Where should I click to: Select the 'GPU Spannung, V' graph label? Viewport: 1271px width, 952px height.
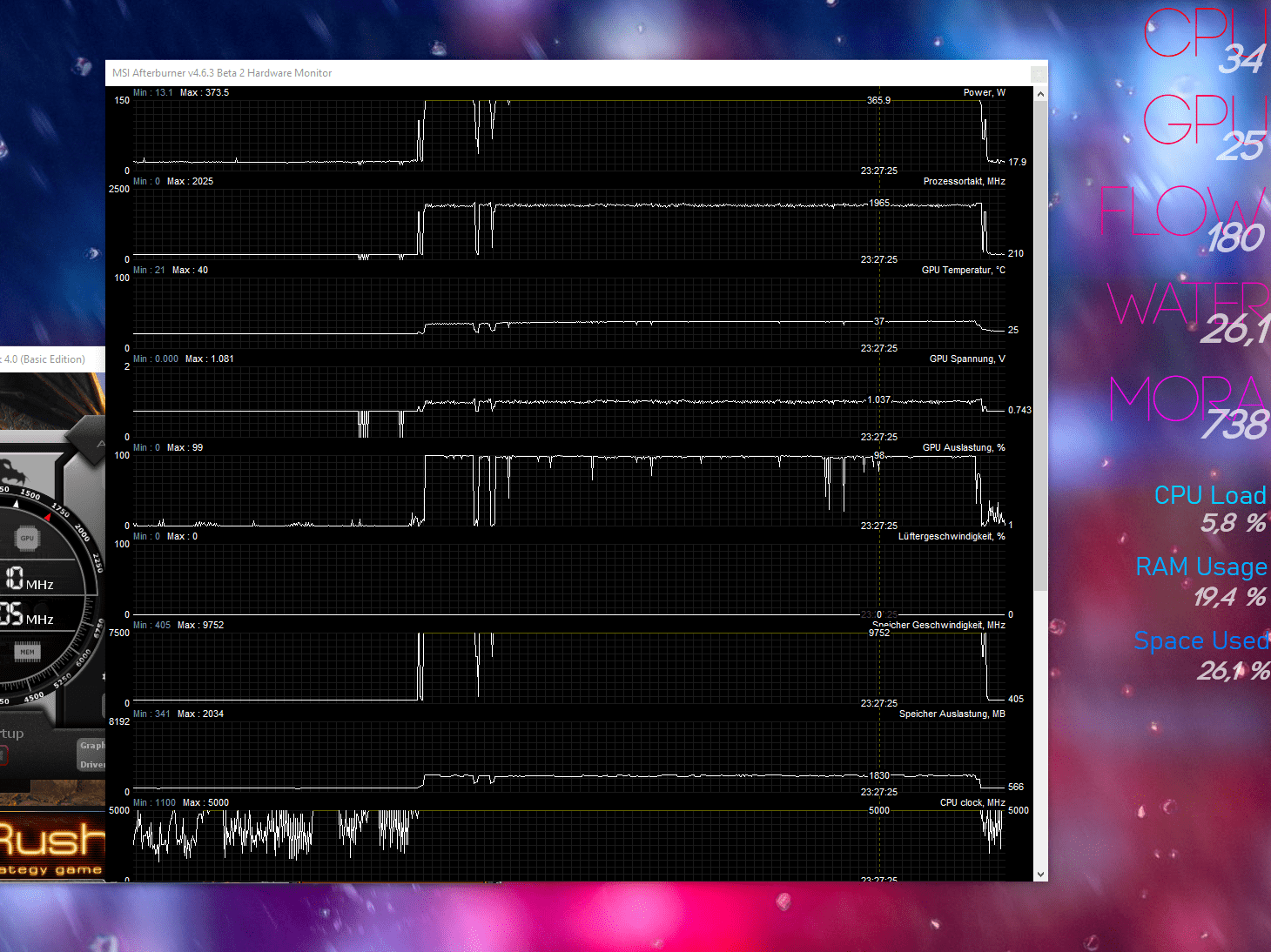pyautogui.click(x=967, y=359)
